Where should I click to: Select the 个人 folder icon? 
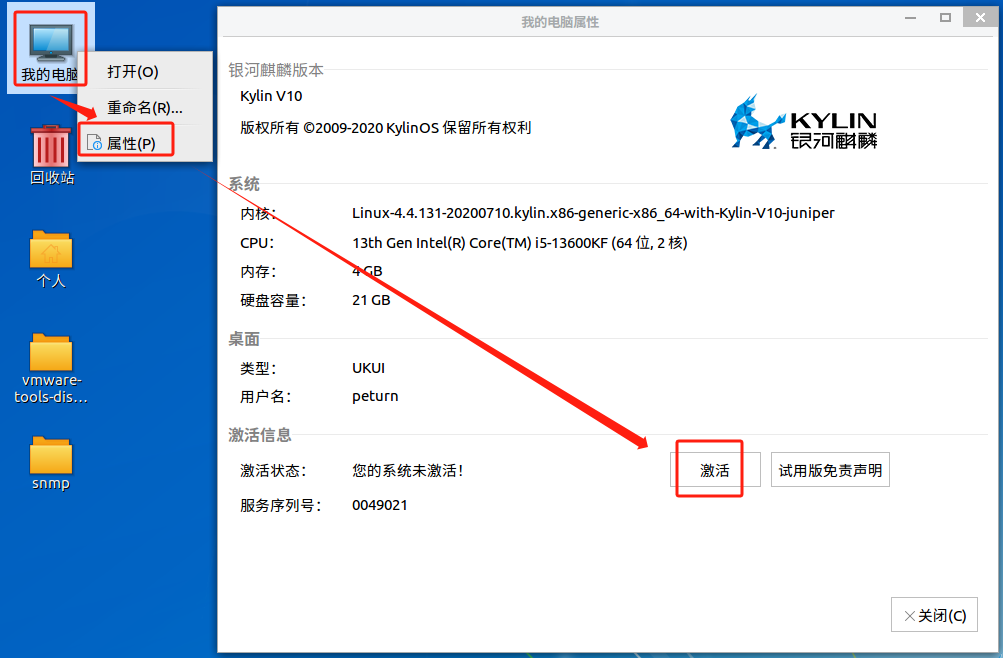(x=51, y=250)
